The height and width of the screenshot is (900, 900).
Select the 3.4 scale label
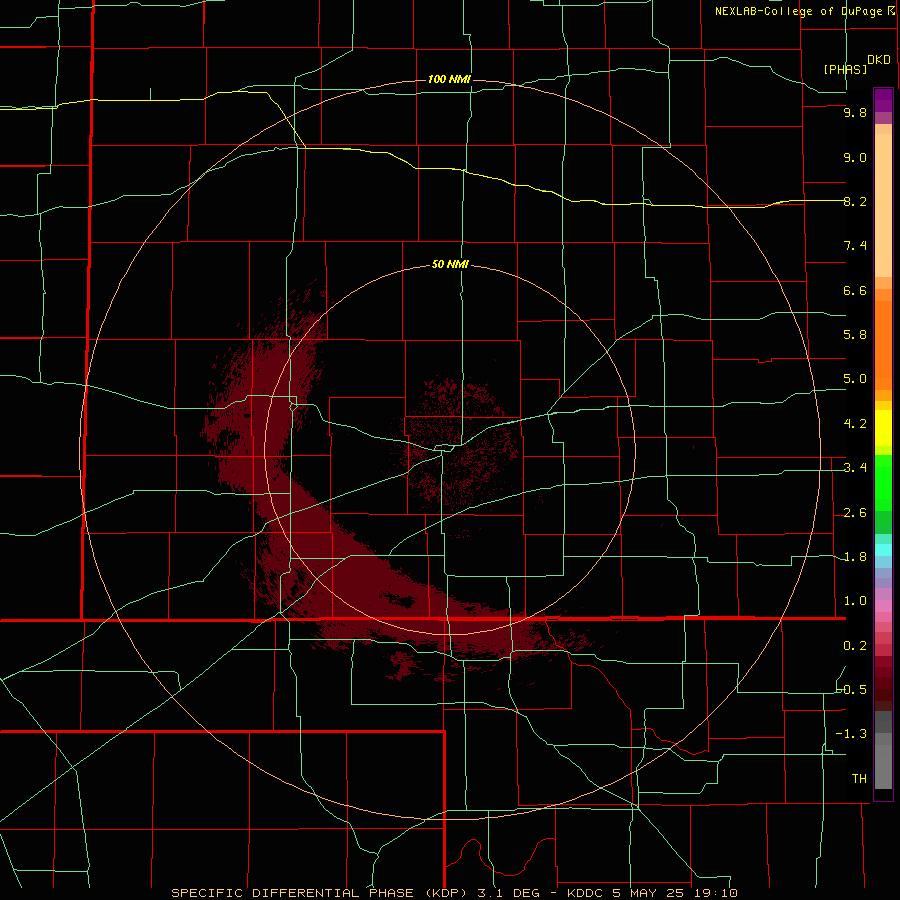pos(855,468)
